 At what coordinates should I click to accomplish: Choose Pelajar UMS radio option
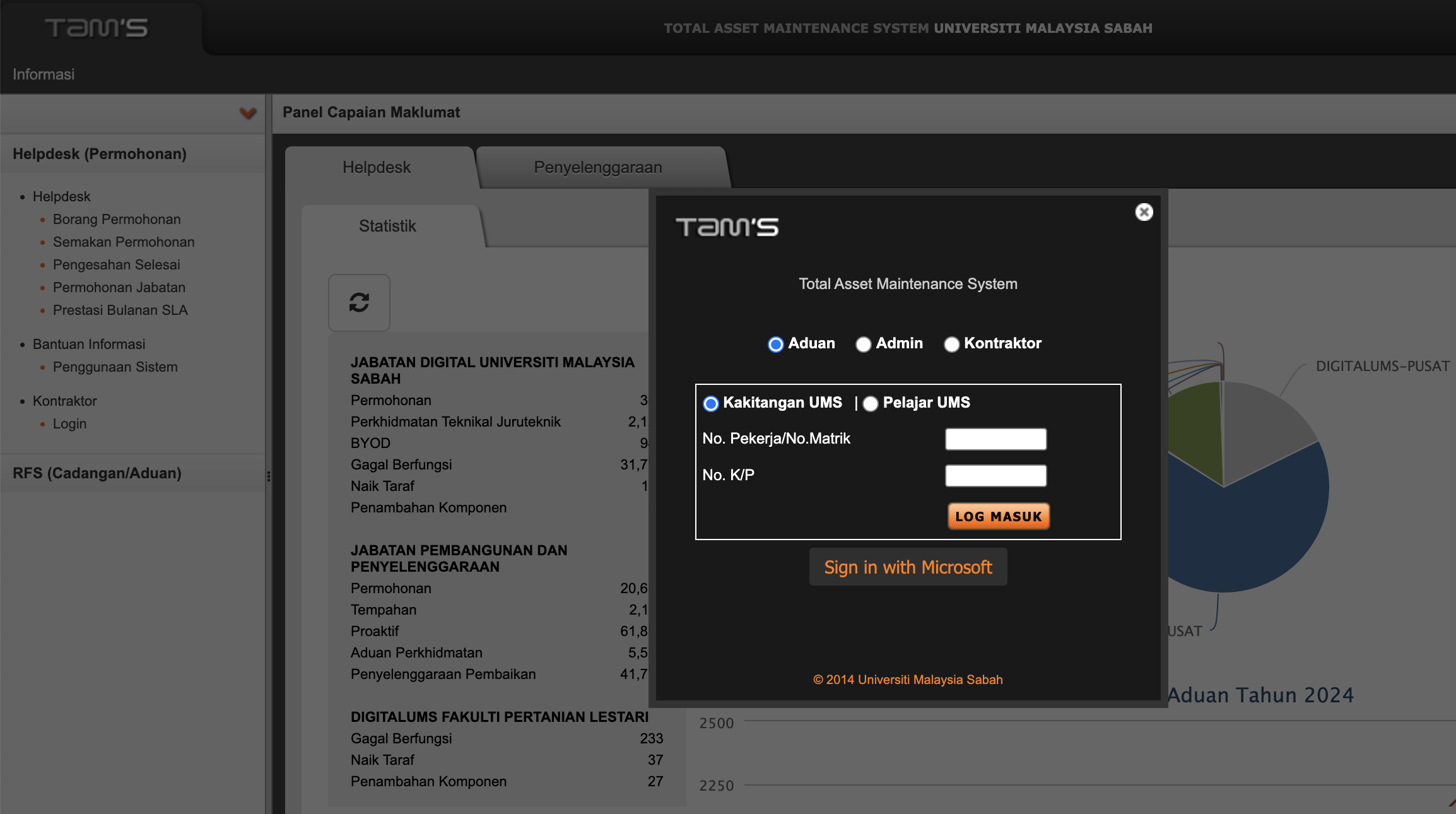[x=871, y=404]
